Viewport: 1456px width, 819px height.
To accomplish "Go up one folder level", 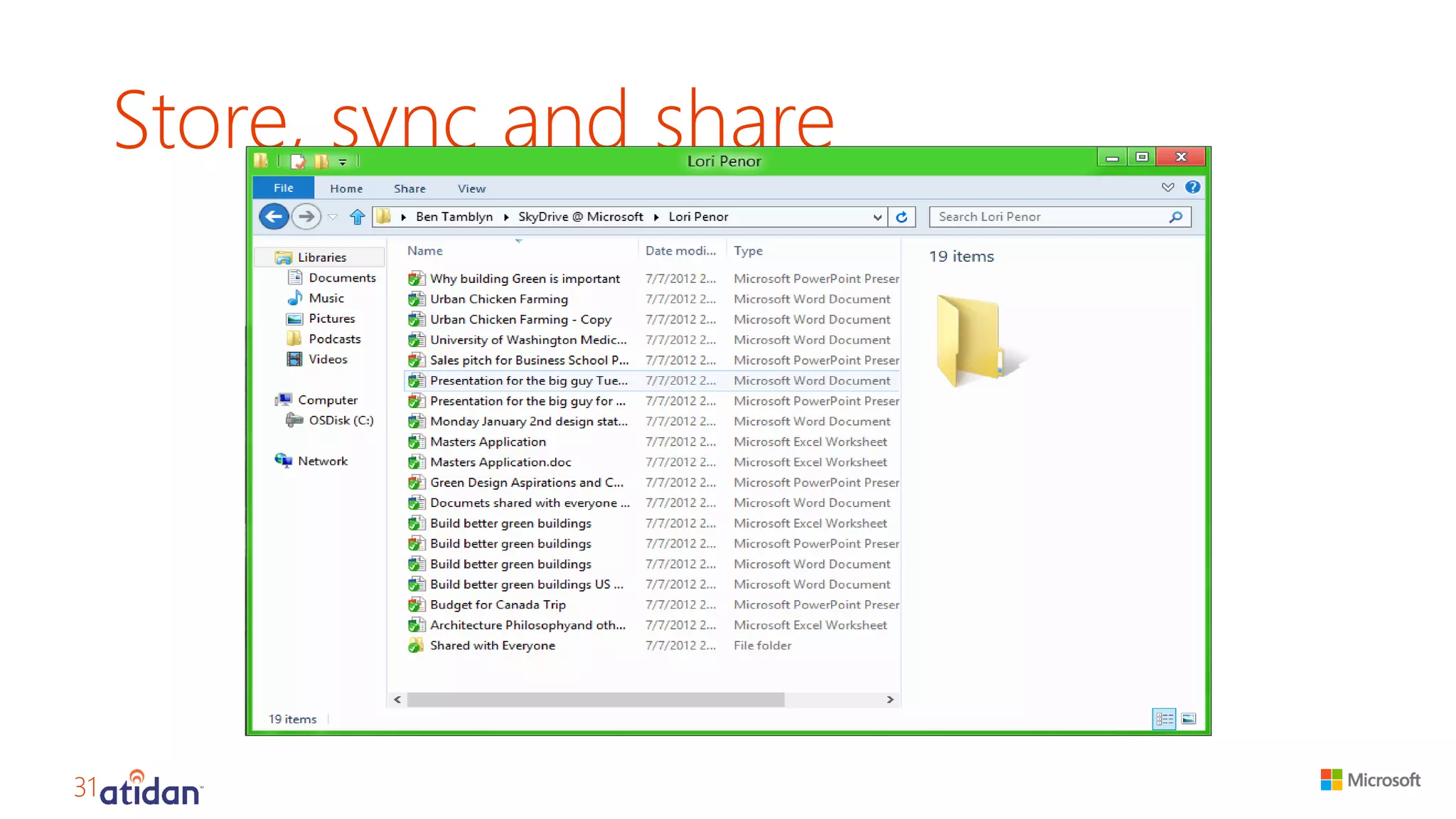I will (357, 217).
